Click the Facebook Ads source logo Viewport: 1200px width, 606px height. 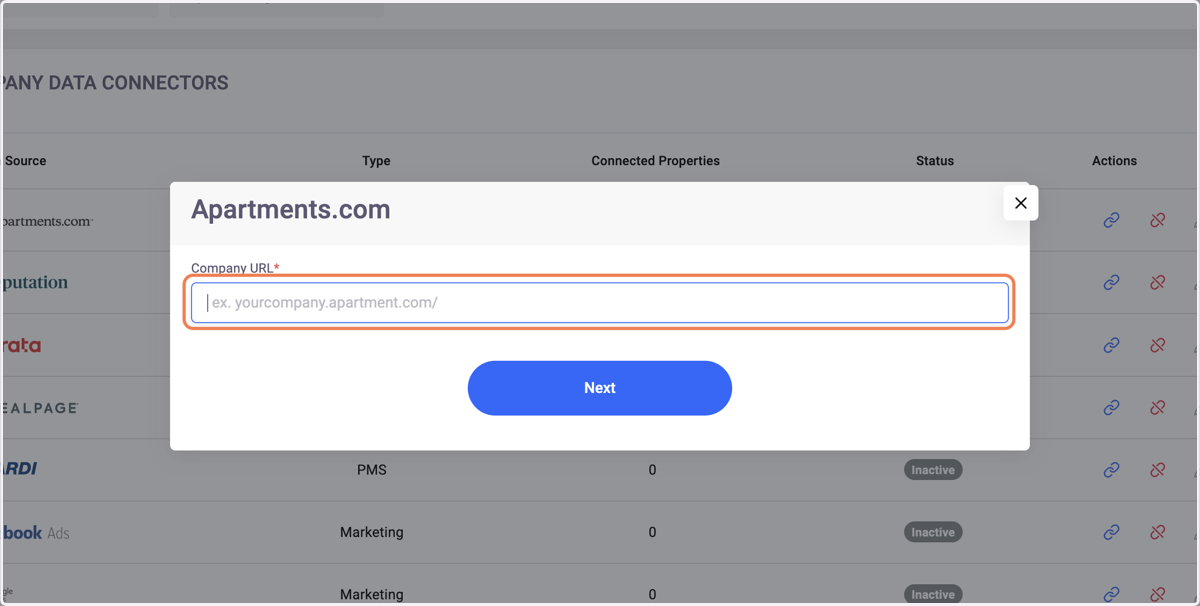click(x=36, y=533)
